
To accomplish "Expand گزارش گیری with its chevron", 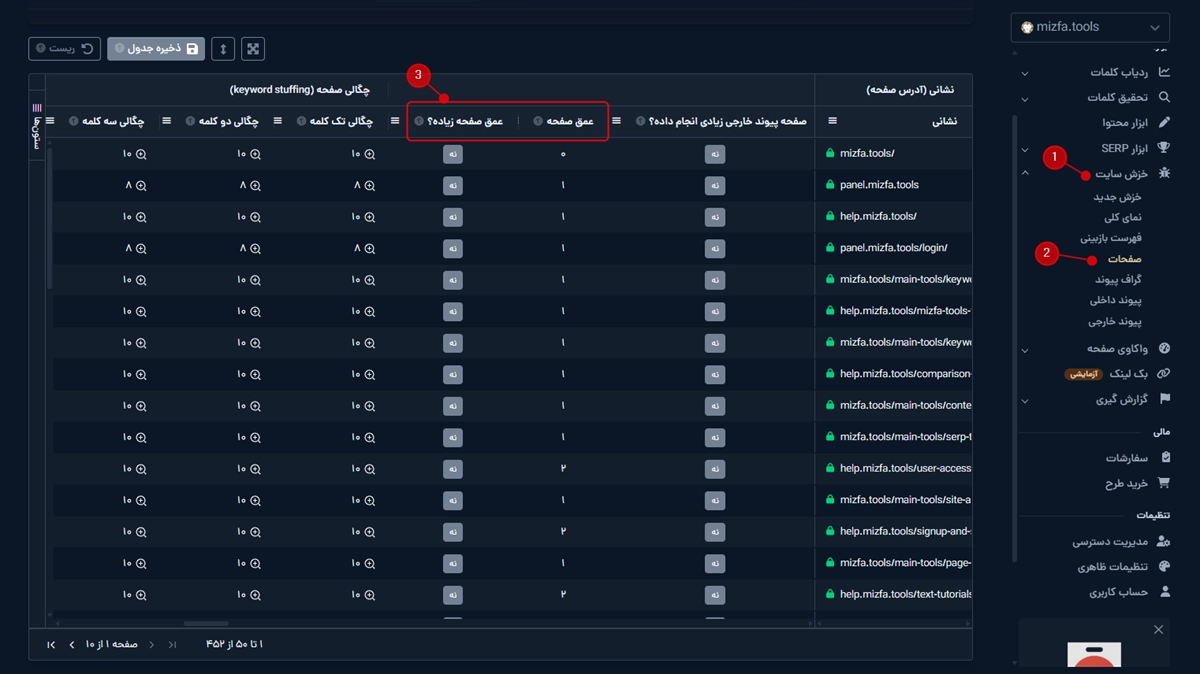I will pos(1024,400).
